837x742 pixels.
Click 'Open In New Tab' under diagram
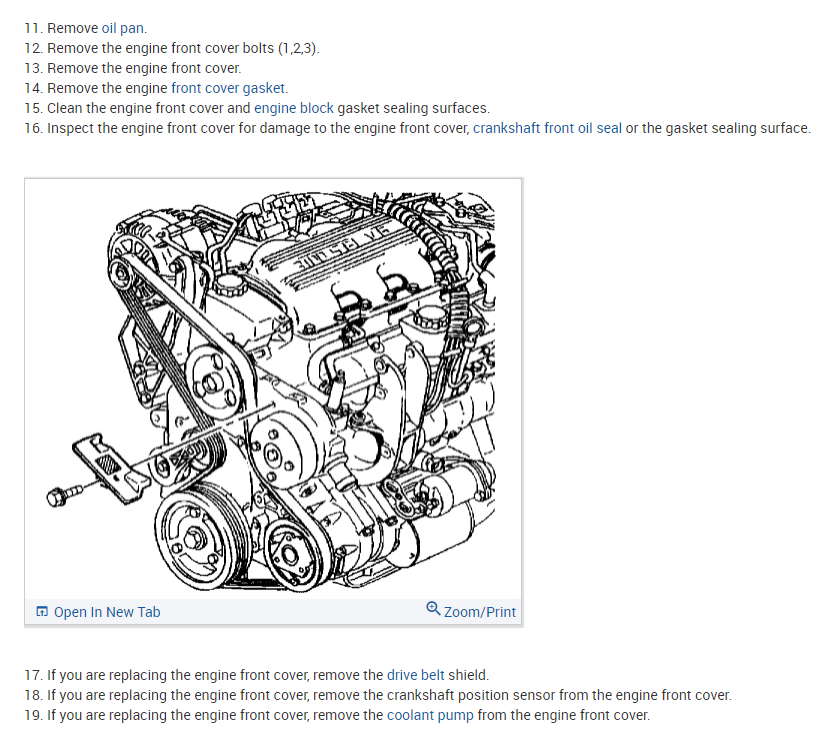pyautogui.click(x=107, y=612)
